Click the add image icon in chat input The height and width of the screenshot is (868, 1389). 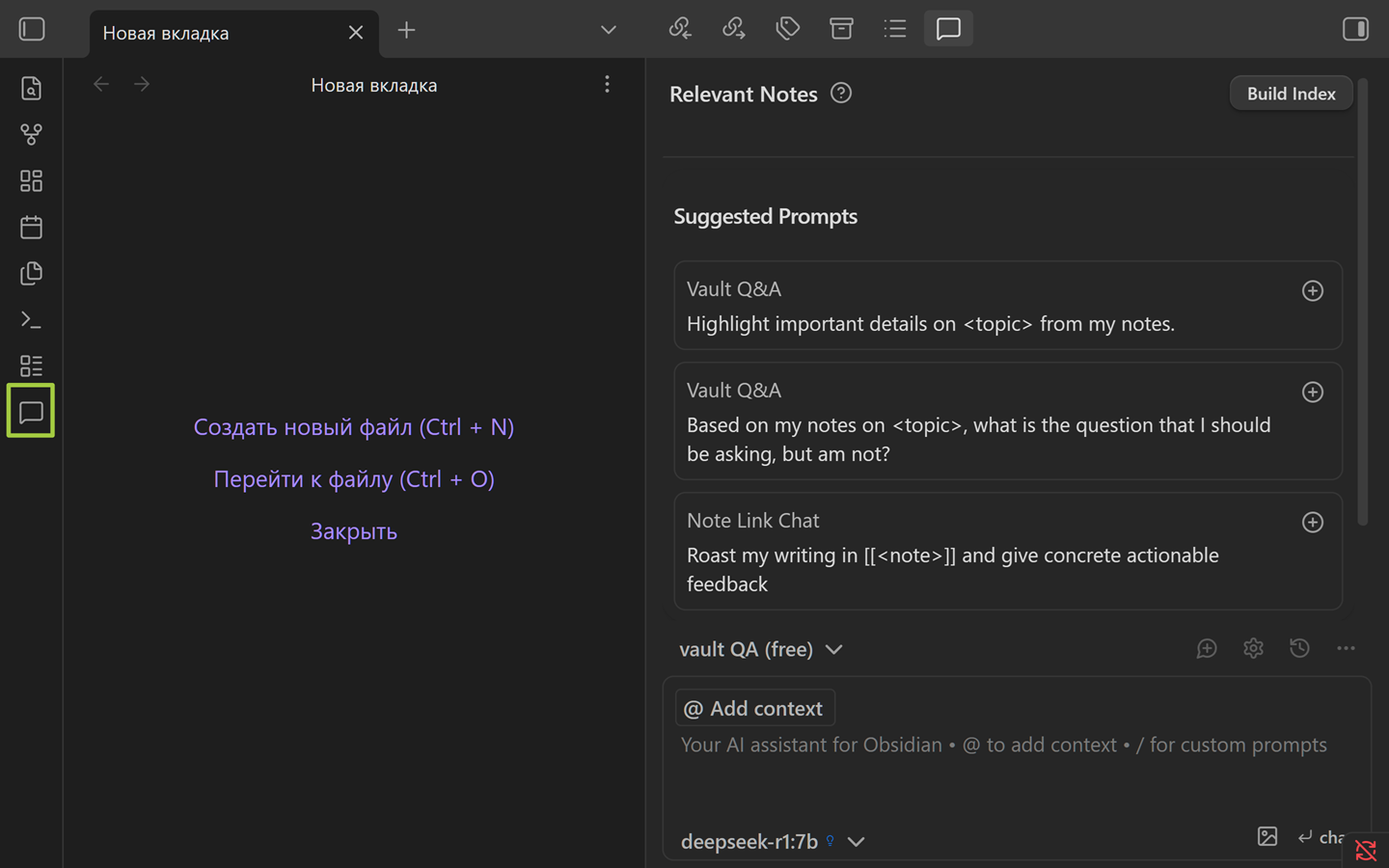pyautogui.click(x=1267, y=836)
